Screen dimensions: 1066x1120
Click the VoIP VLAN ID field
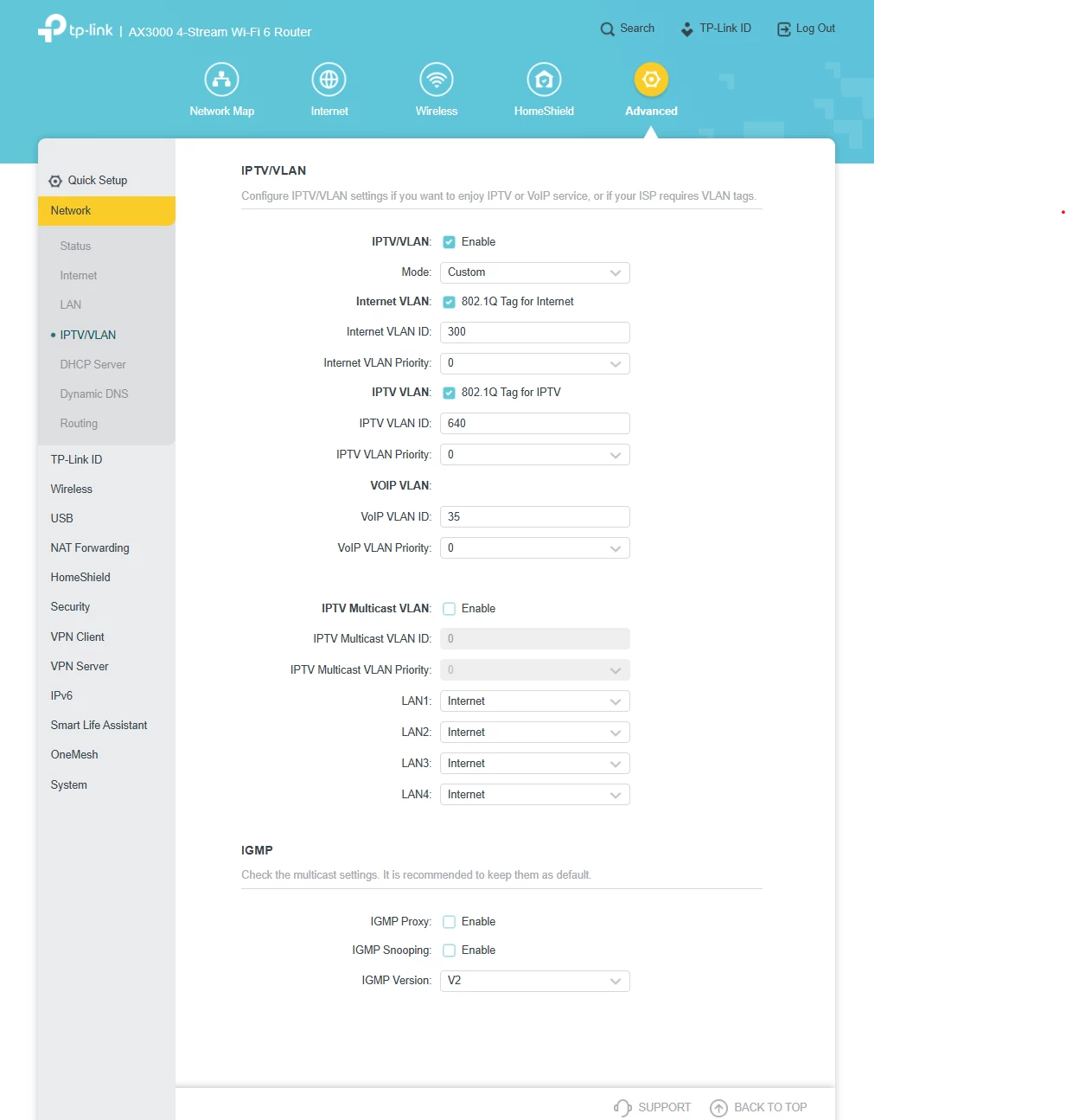[x=535, y=517]
